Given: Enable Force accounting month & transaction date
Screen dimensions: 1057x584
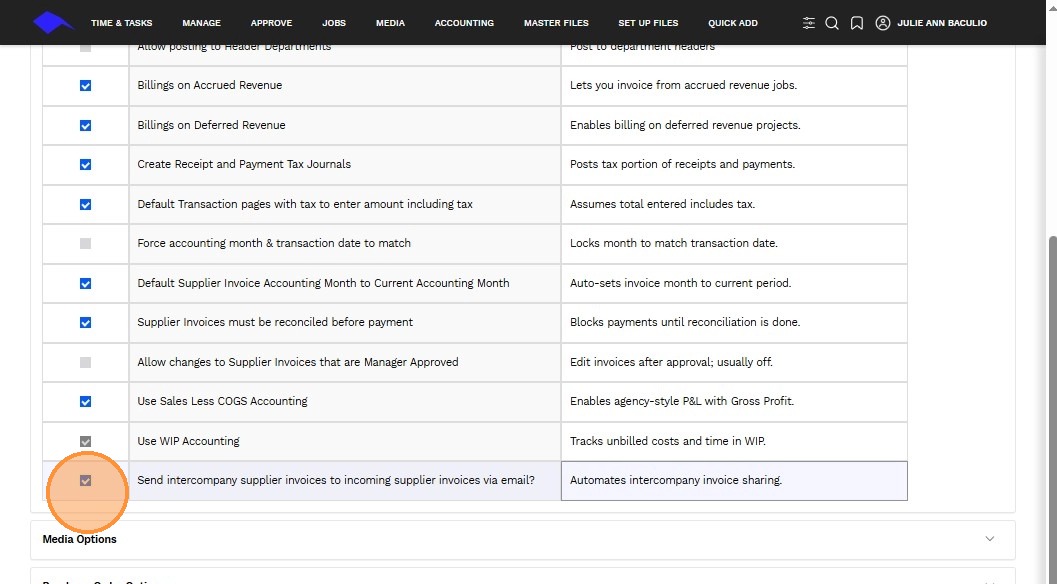Looking at the screenshot, I should pyautogui.click(x=85, y=244).
